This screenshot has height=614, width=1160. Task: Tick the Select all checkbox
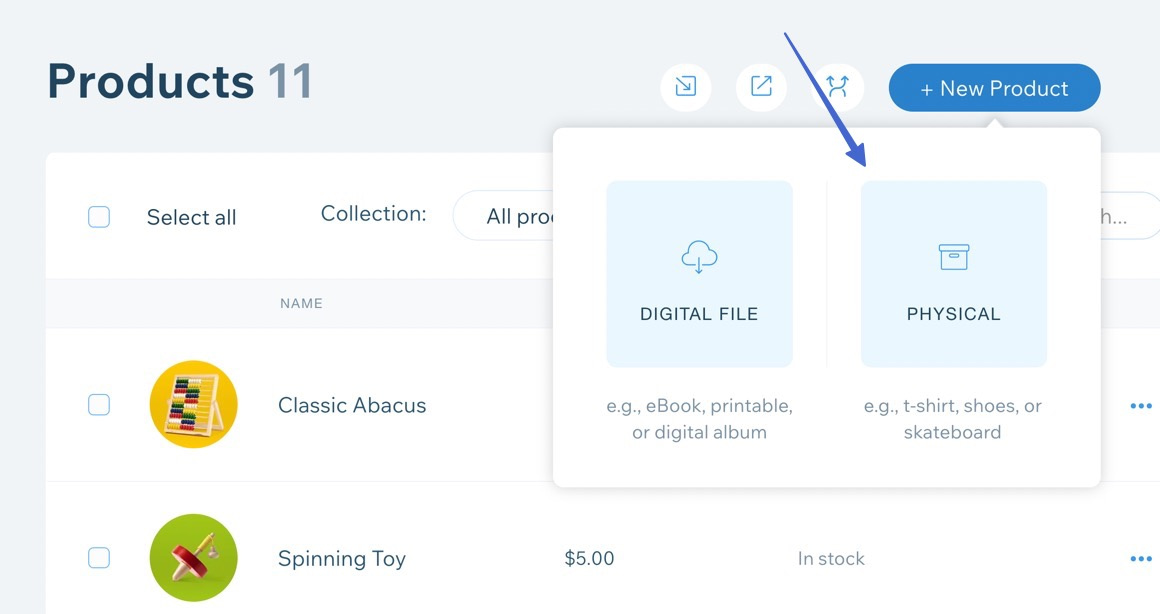pyautogui.click(x=99, y=217)
